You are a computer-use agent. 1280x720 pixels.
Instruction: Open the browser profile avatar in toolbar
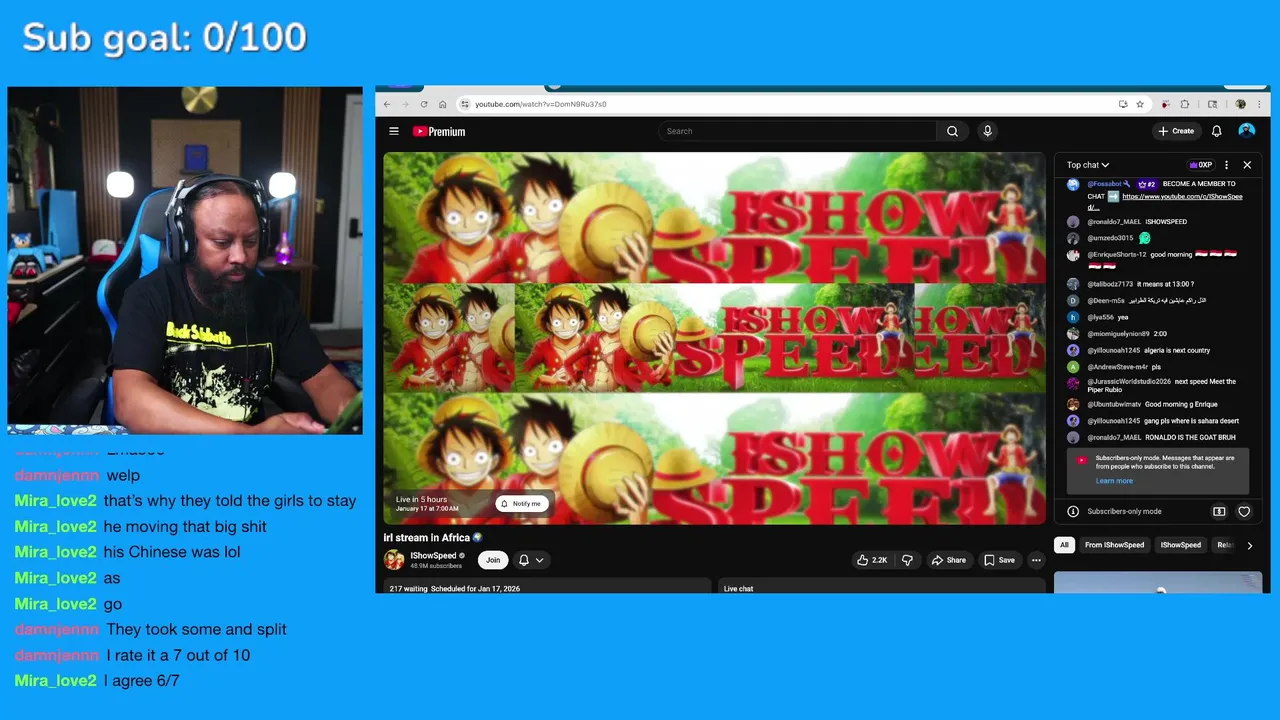1241,104
